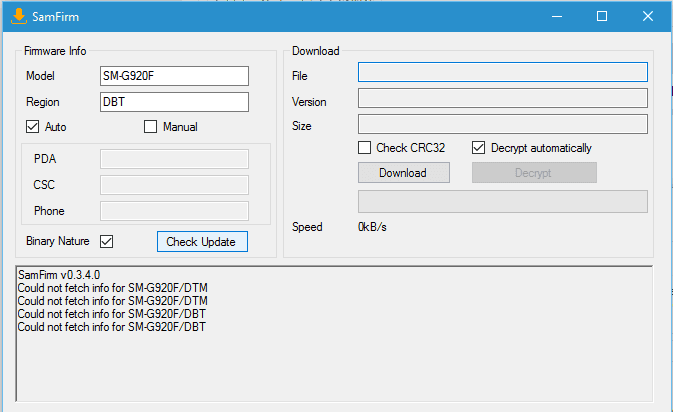Click the Check Update button
The height and width of the screenshot is (412, 673).
202,242
